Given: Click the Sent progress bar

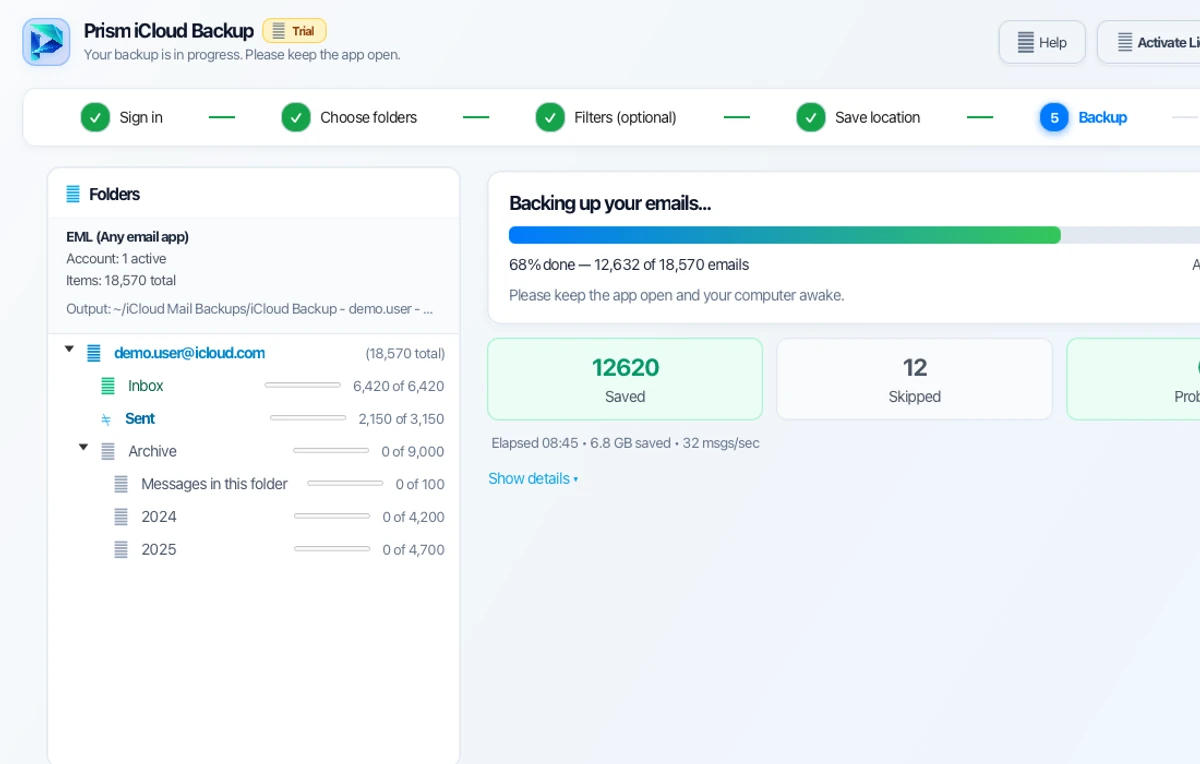Looking at the screenshot, I should tap(308, 418).
